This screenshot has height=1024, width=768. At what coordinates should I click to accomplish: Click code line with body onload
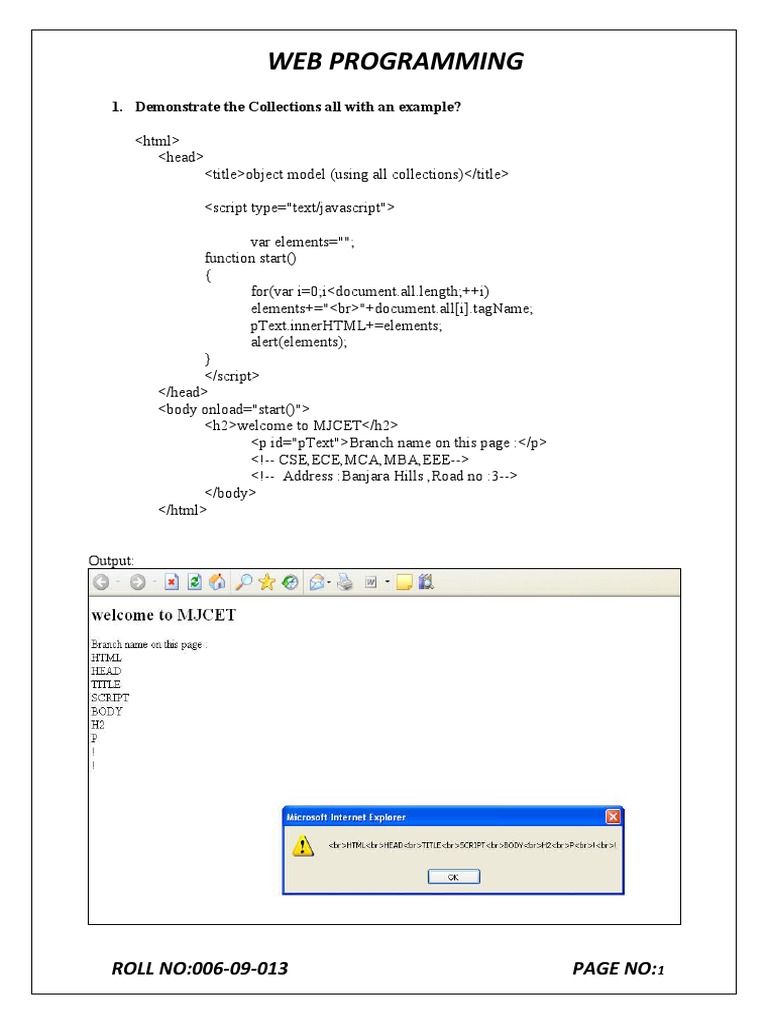click(234, 409)
